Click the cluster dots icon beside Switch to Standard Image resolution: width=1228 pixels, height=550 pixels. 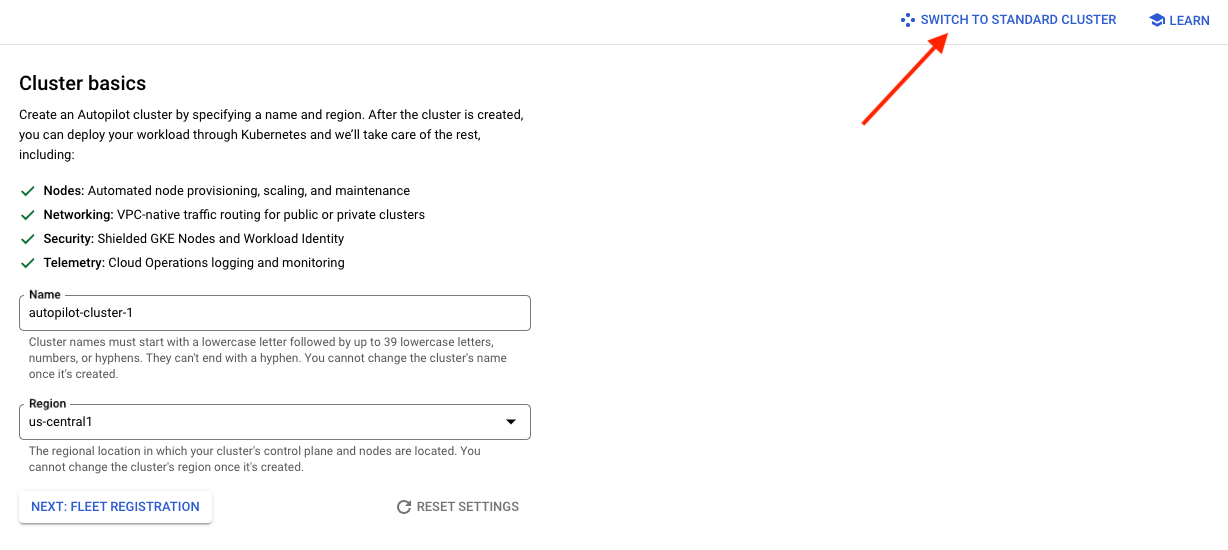point(907,20)
